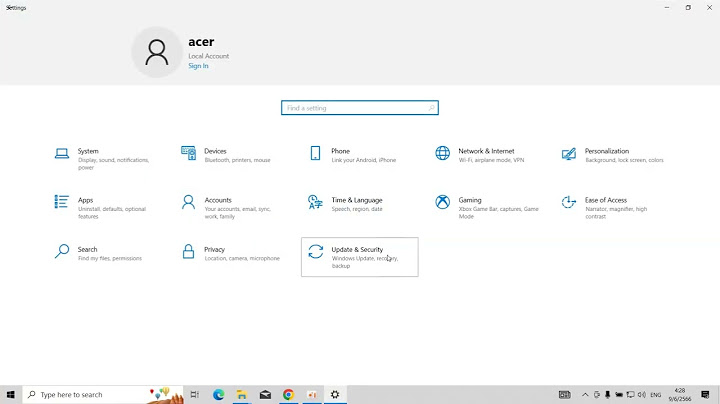Click the network tray icon
The width and height of the screenshot is (720, 404).
[630, 394]
